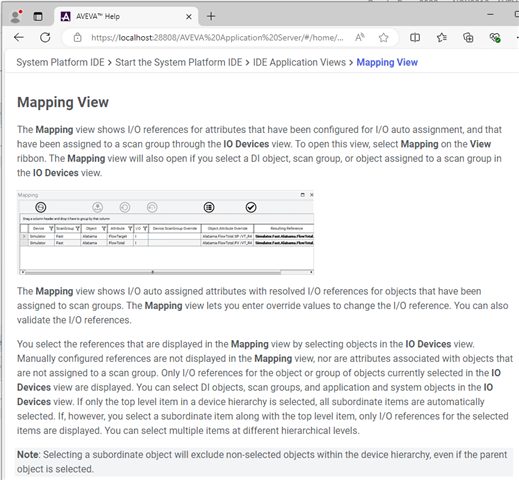Open Start the System Platform IDE breadcrumb

click(179, 62)
